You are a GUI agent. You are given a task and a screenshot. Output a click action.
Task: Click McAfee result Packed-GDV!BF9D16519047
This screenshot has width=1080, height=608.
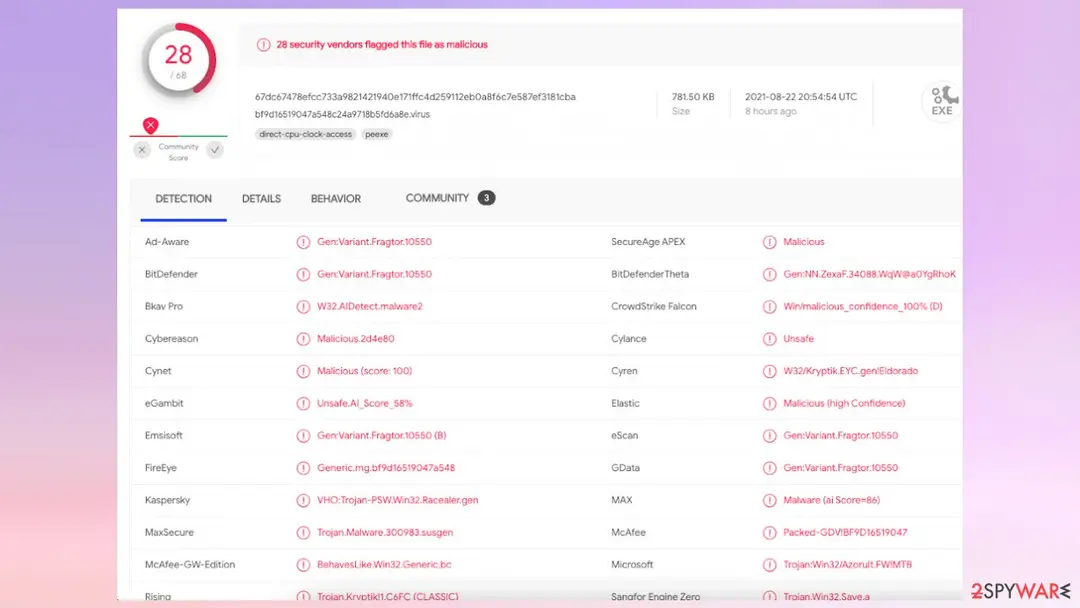[x=845, y=532]
